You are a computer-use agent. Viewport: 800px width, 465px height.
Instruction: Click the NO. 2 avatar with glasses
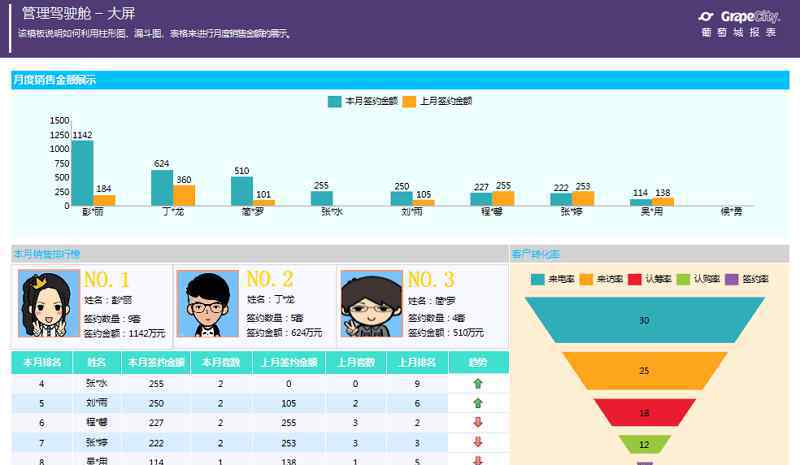207,303
